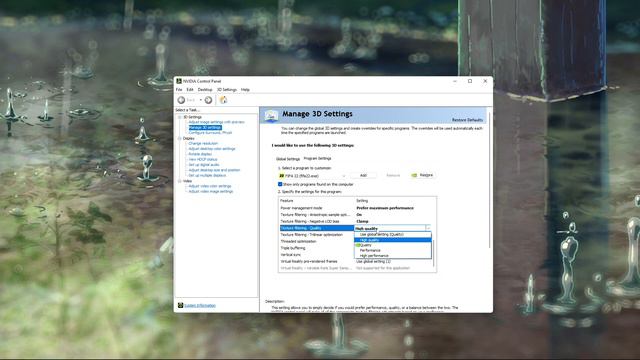Image resolution: width=640 pixels, height=360 pixels.
Task: Select the Vertical sync row
Action: coord(317,255)
